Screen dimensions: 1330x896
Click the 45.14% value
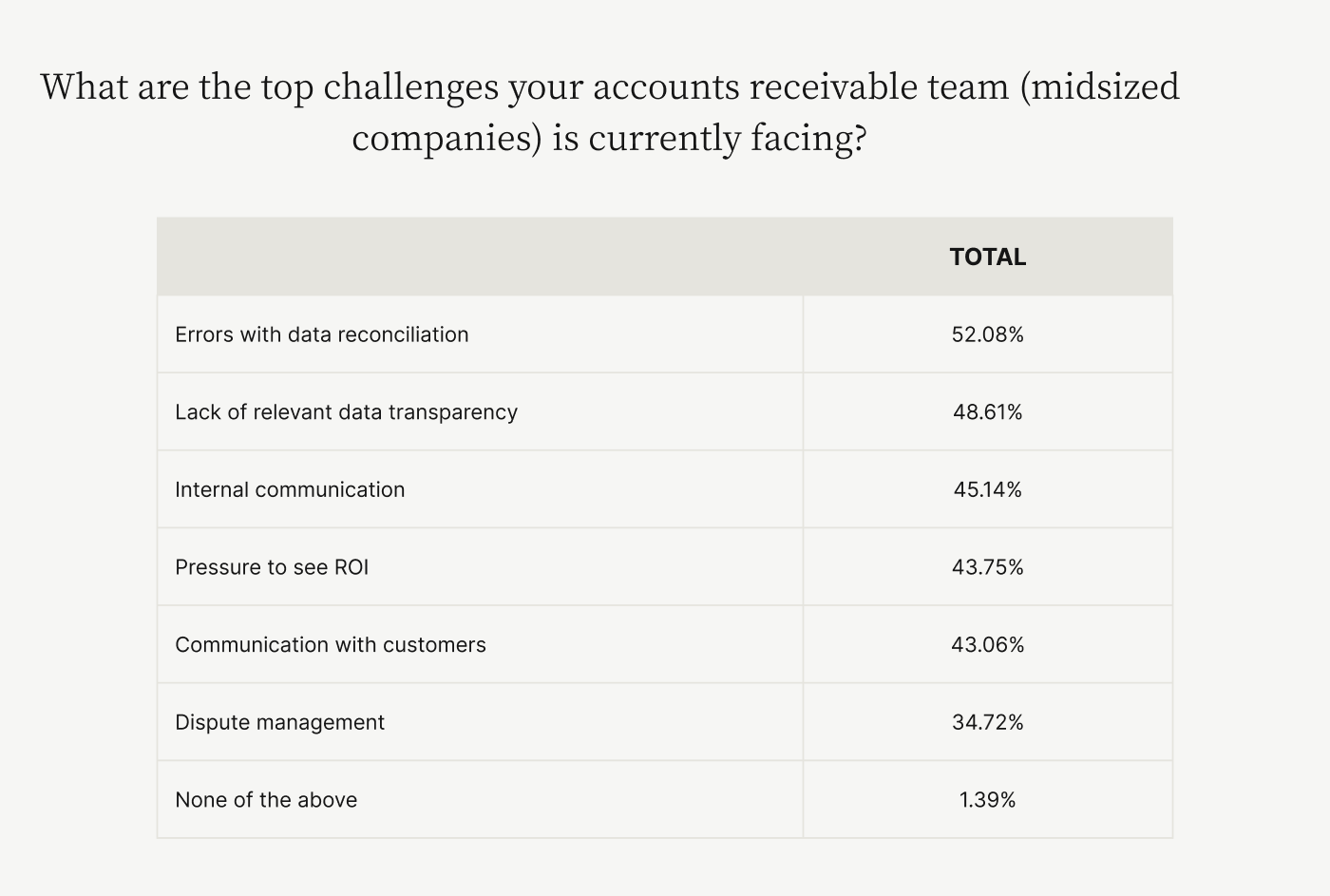tap(987, 489)
